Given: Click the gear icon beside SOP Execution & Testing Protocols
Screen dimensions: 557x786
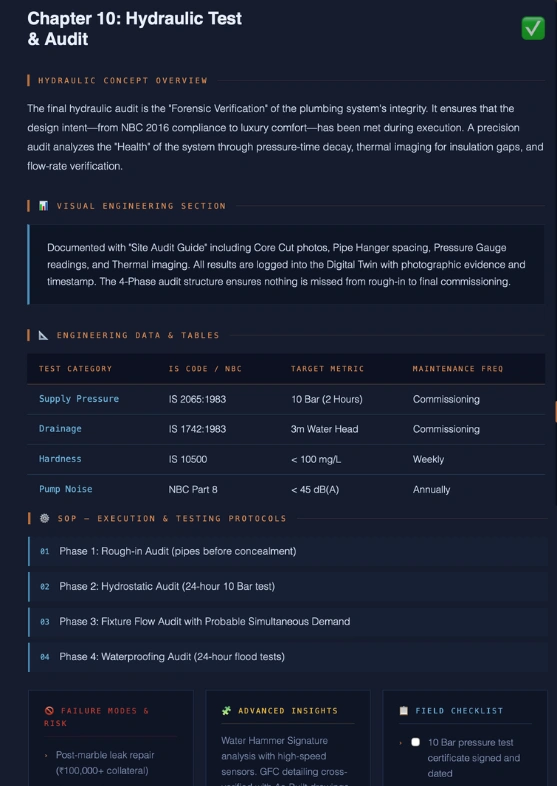Looking at the screenshot, I should 44,518.
